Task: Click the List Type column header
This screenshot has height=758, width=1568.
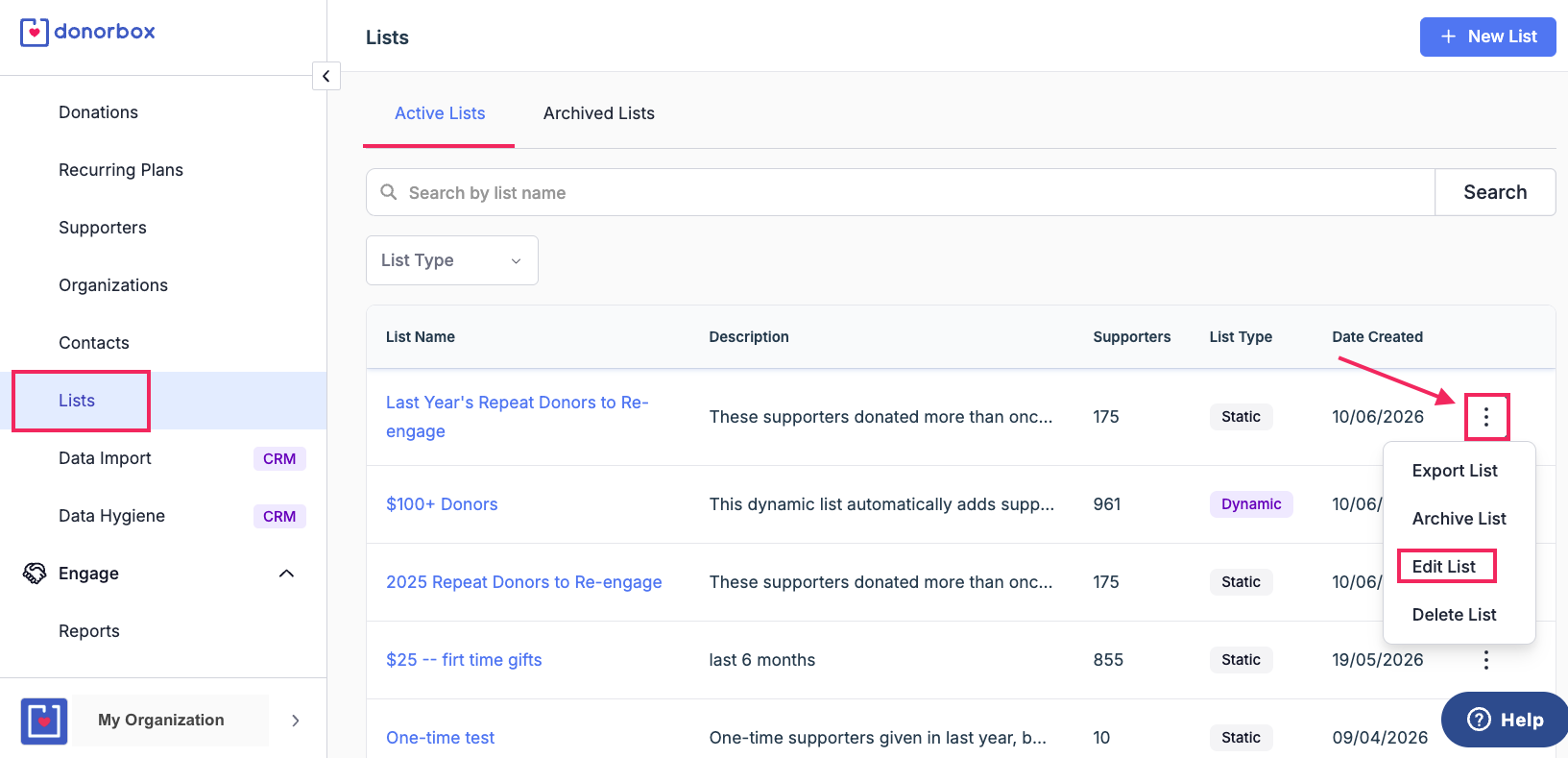Action: click(x=1241, y=337)
